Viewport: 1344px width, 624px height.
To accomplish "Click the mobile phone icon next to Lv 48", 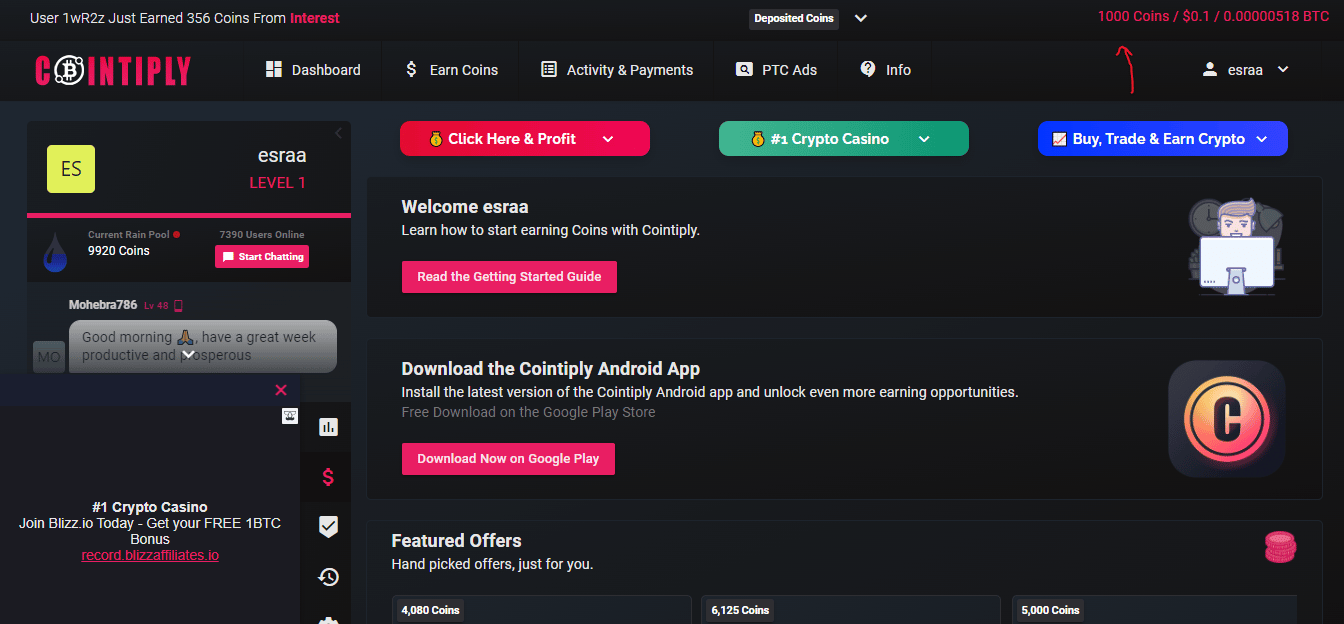I will [179, 306].
